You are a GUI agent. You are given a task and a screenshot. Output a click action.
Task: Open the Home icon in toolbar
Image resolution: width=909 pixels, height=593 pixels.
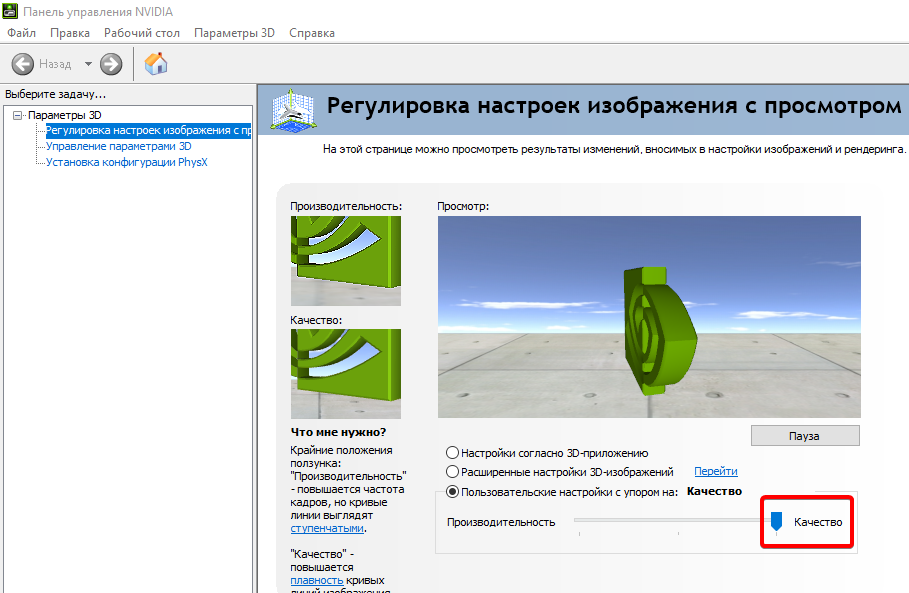pos(155,64)
